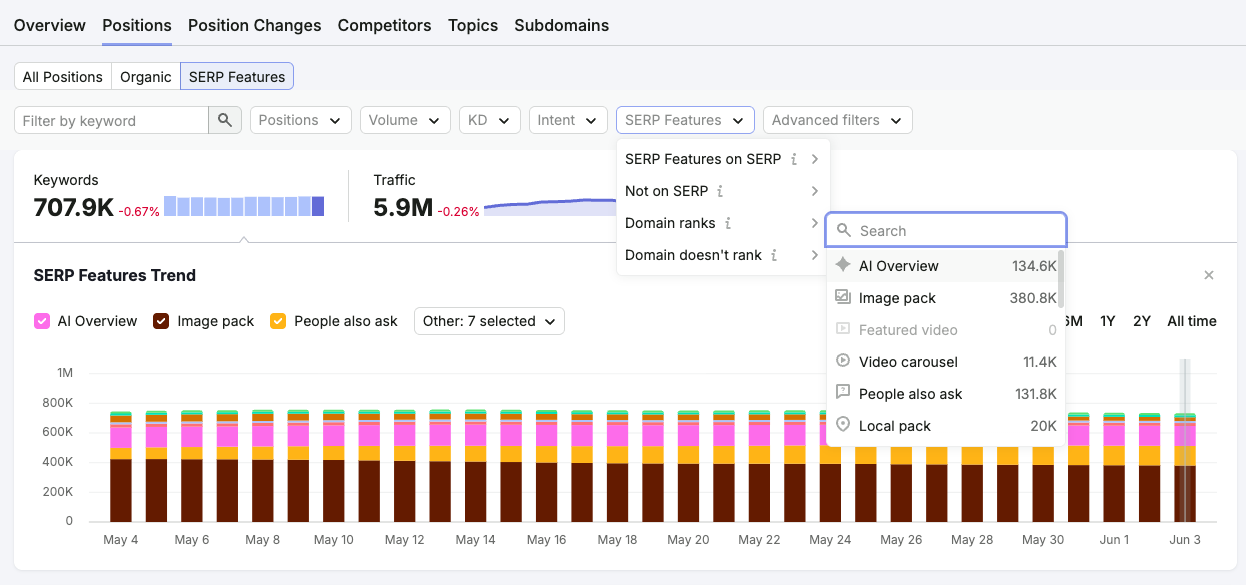Switch to the Competitors tab
Viewport: 1246px width, 585px height.
385,25
